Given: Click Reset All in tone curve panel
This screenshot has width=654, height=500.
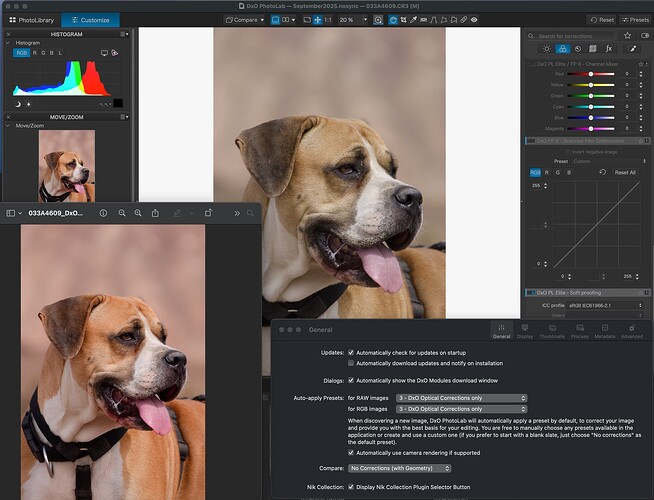Looking at the screenshot, I should click(x=625, y=172).
